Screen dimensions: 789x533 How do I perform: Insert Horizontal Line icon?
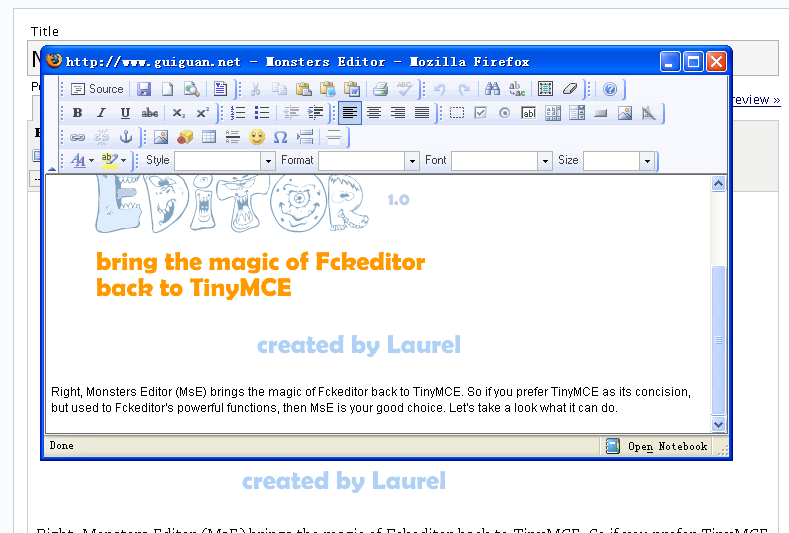click(x=232, y=137)
